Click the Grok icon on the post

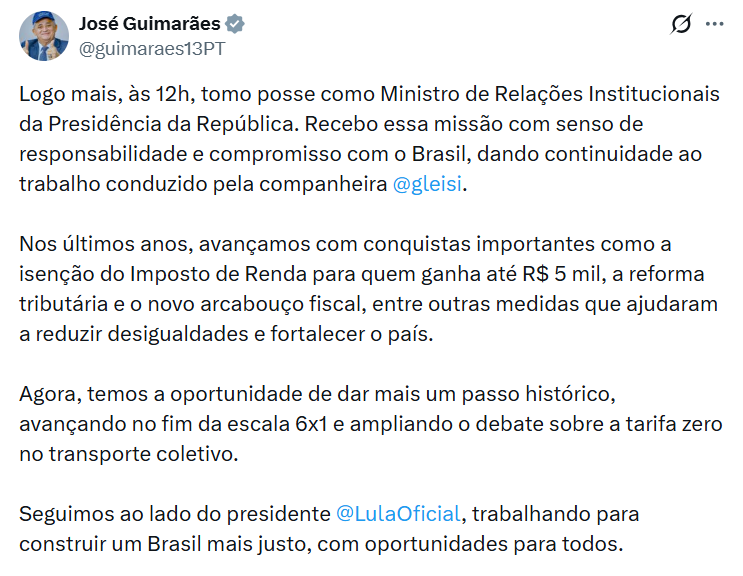680,24
